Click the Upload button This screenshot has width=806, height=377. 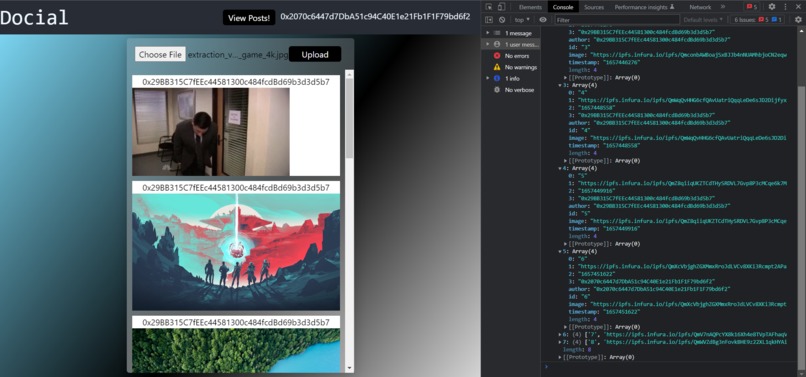point(315,54)
